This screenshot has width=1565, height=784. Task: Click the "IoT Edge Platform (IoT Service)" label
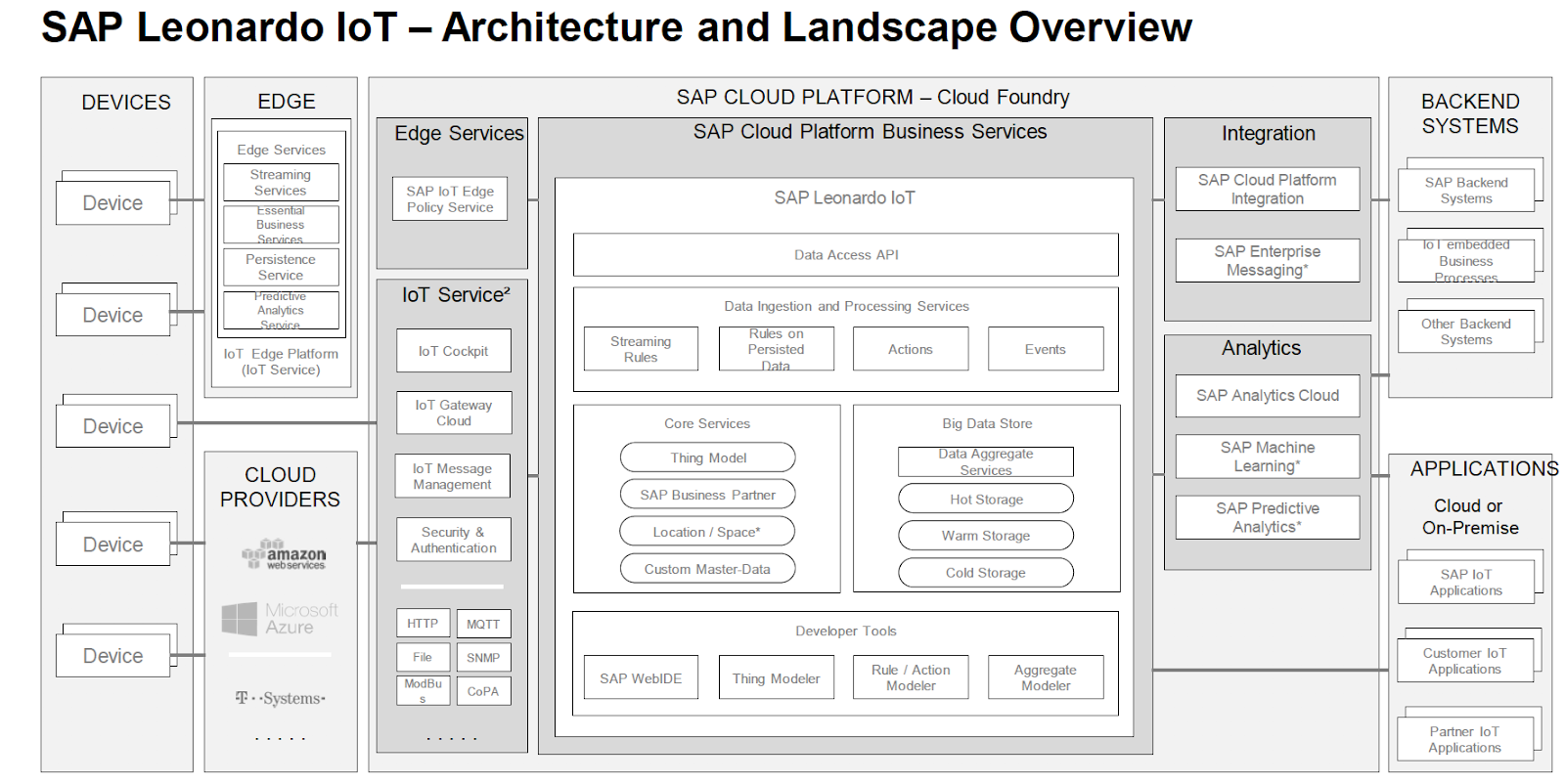point(281,362)
